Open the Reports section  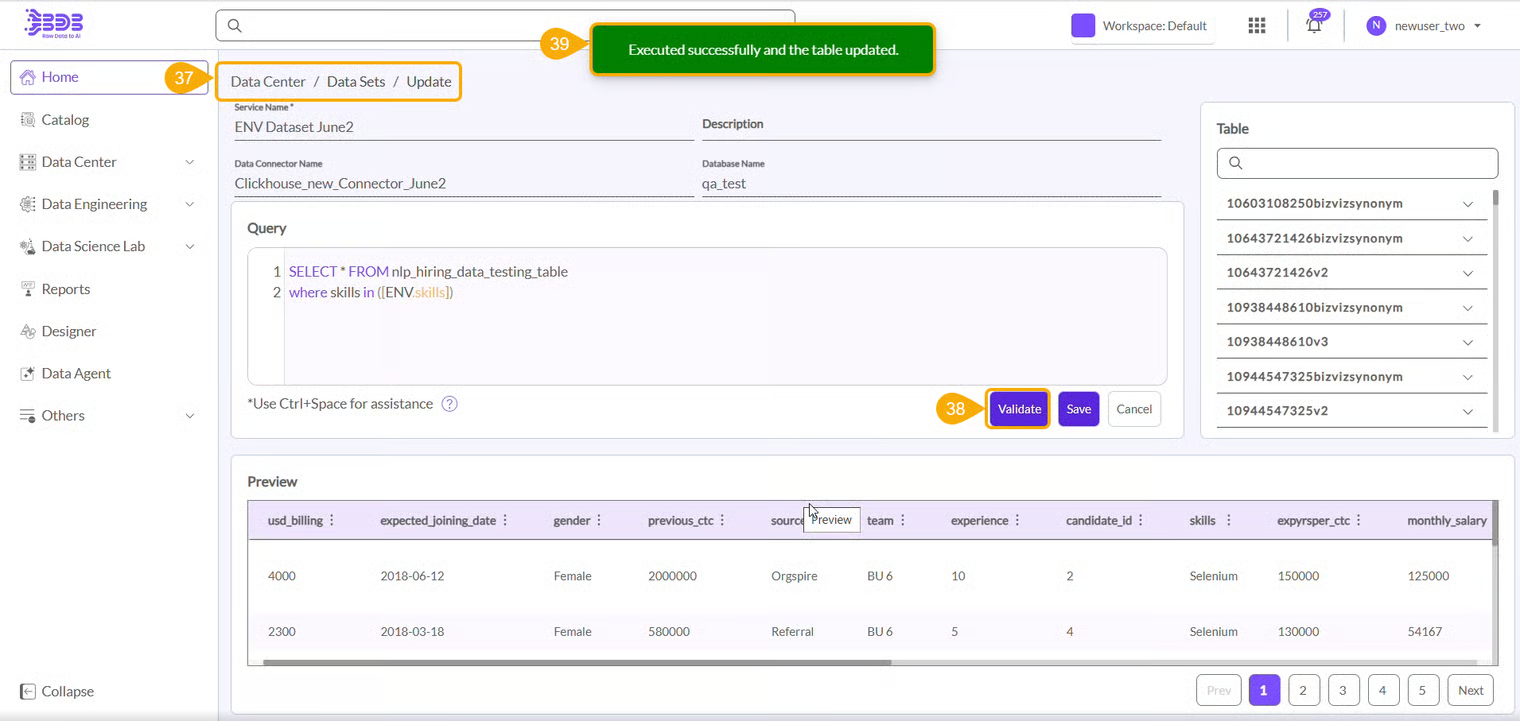[x=65, y=289]
